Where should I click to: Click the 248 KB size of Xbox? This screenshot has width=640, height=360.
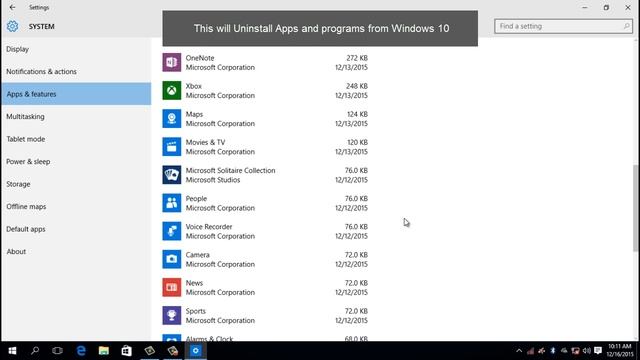pos(357,86)
